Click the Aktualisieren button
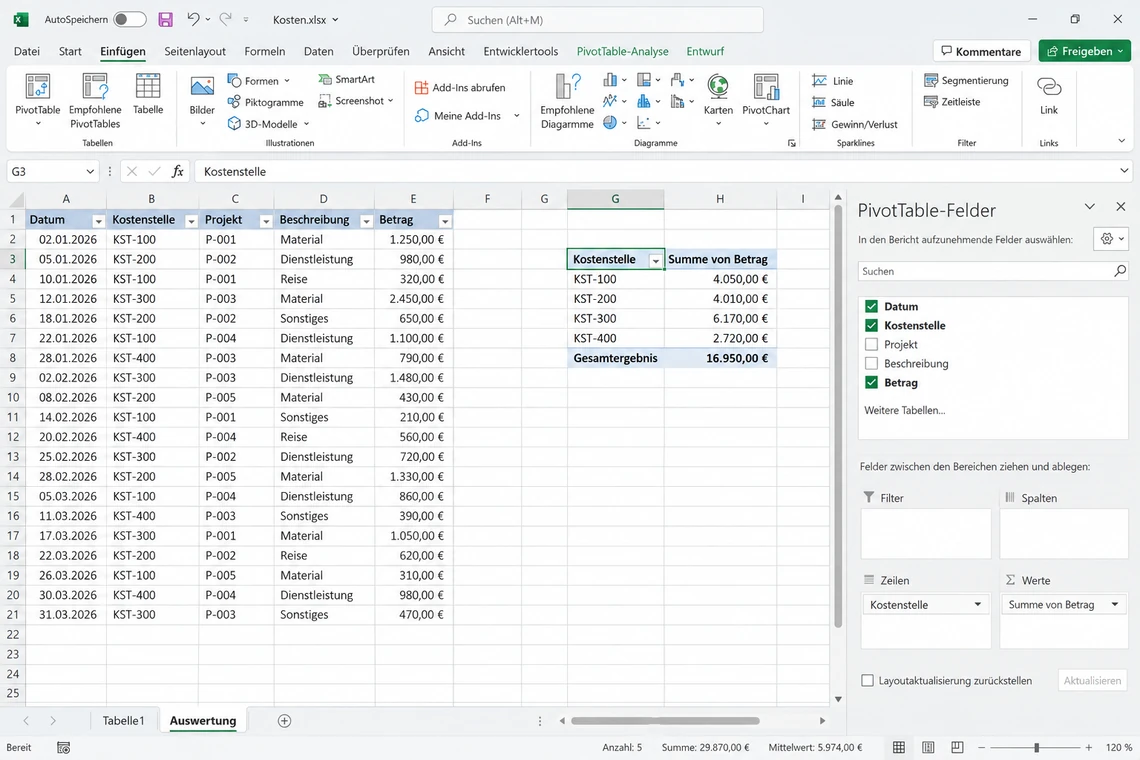This screenshot has height=760, width=1140. click(x=1092, y=681)
